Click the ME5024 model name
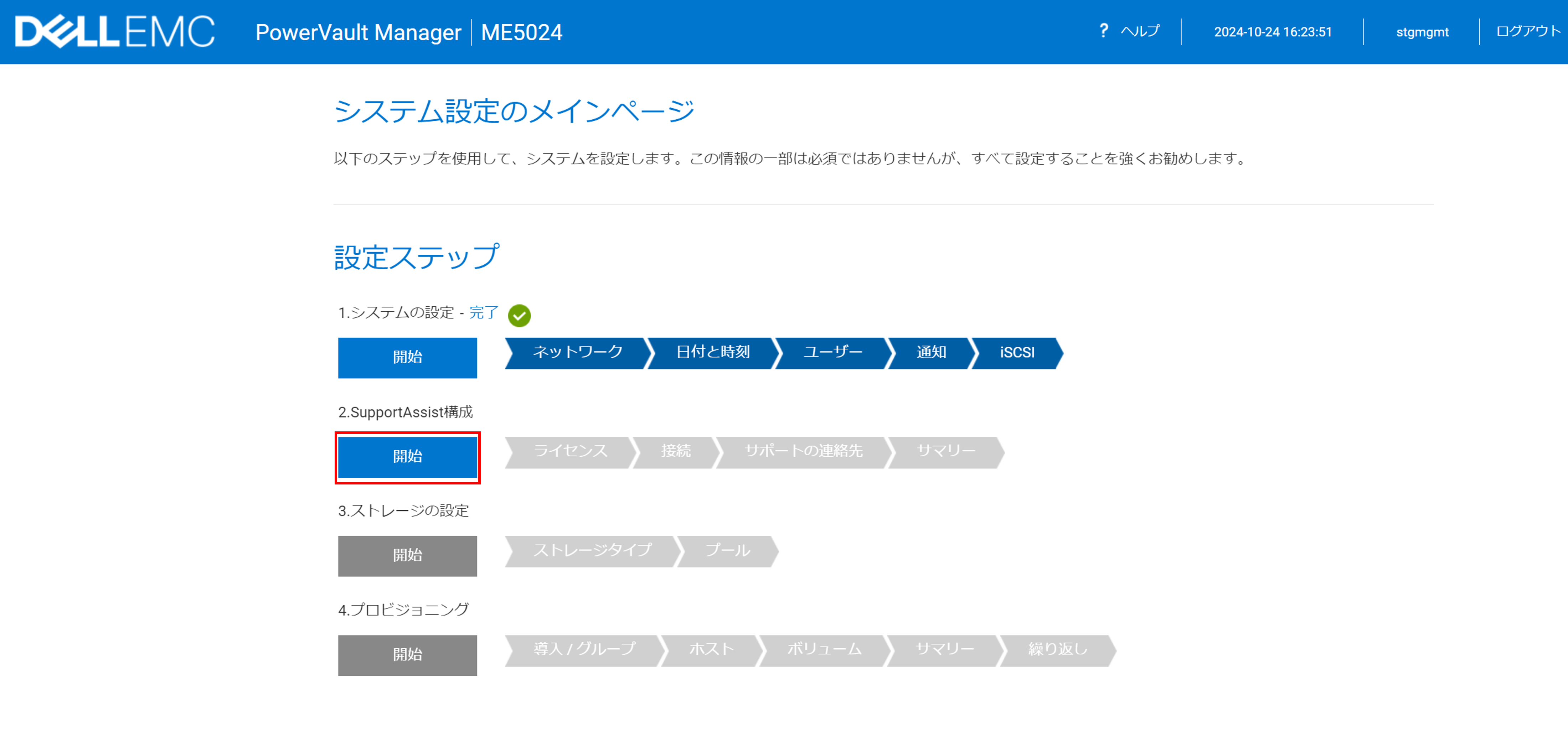This screenshot has height=747, width=1568. coord(522,32)
